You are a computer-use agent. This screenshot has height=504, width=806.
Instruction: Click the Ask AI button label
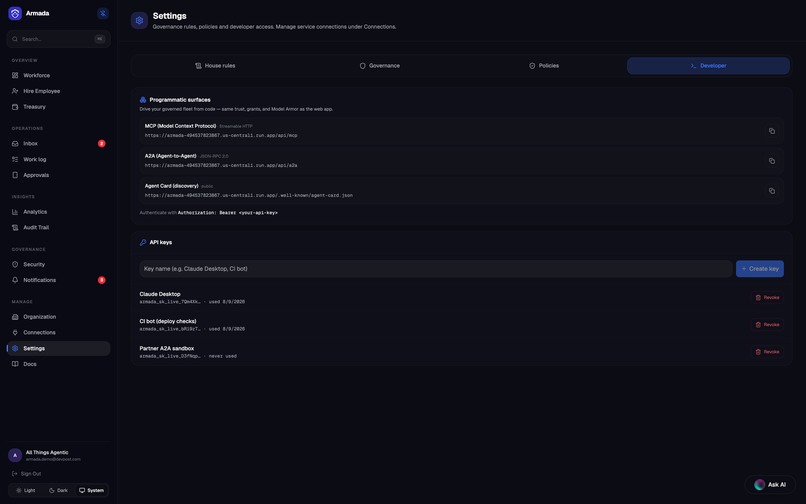pos(777,484)
